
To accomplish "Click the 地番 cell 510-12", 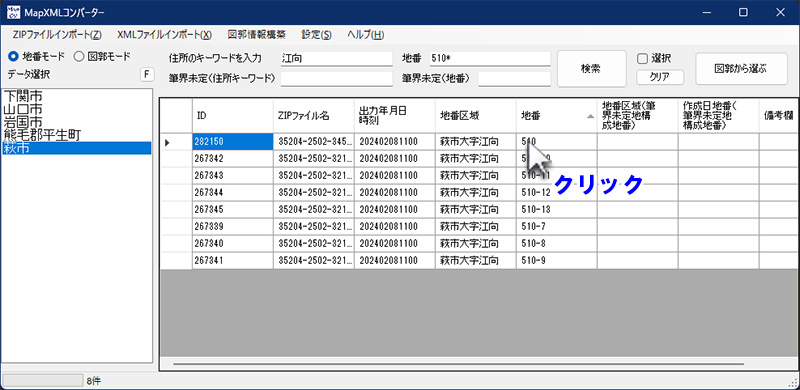I will tap(557, 192).
